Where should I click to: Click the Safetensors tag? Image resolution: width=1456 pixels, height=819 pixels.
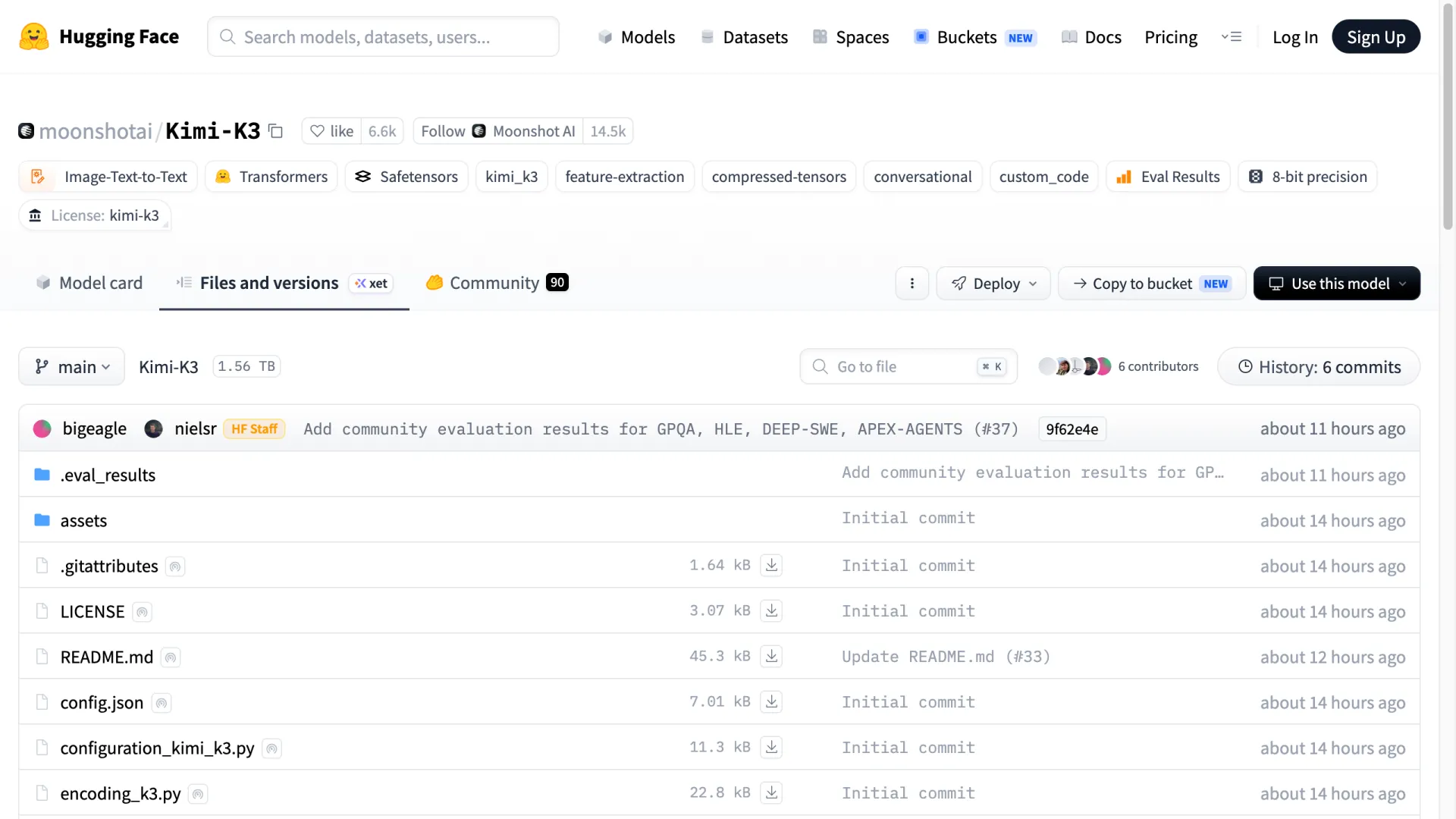(406, 177)
